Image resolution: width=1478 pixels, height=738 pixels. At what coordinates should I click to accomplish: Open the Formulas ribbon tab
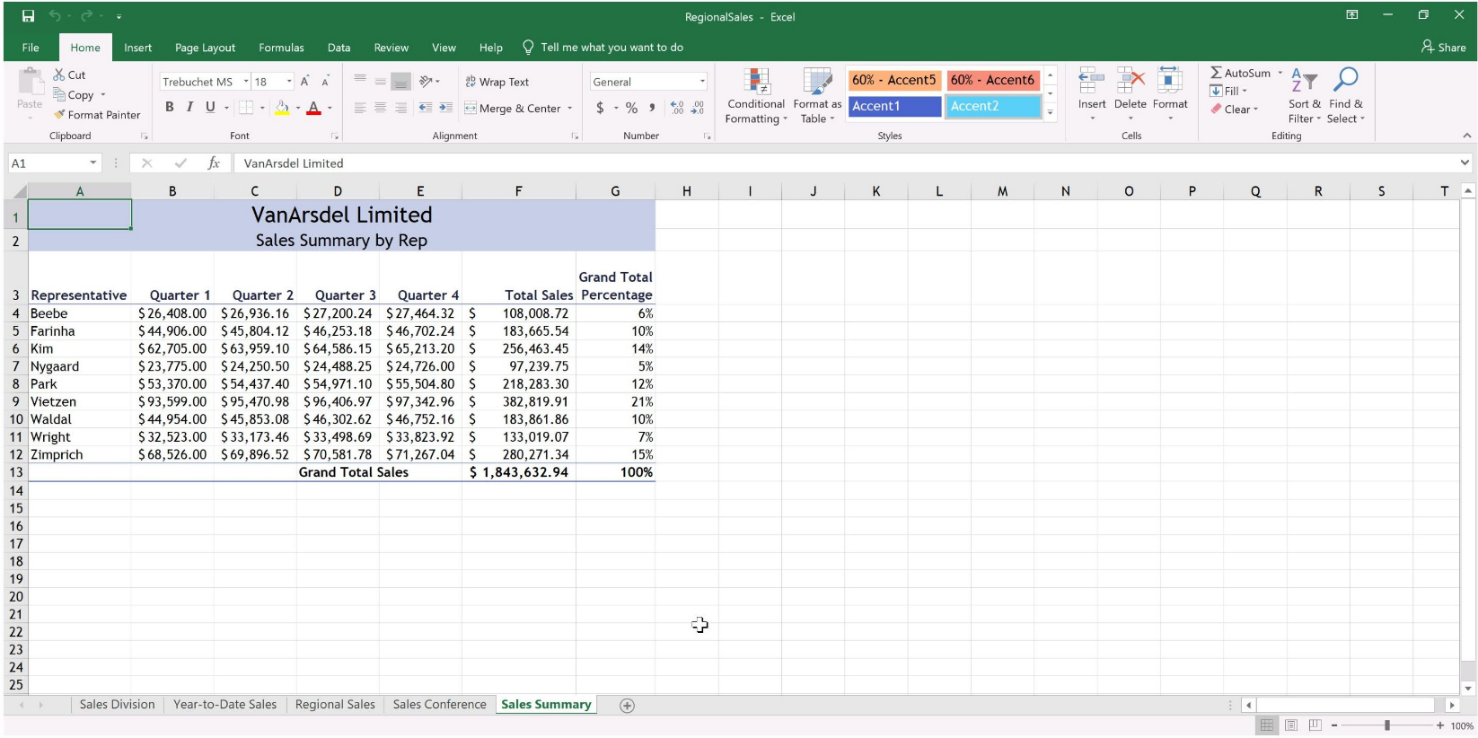point(281,47)
